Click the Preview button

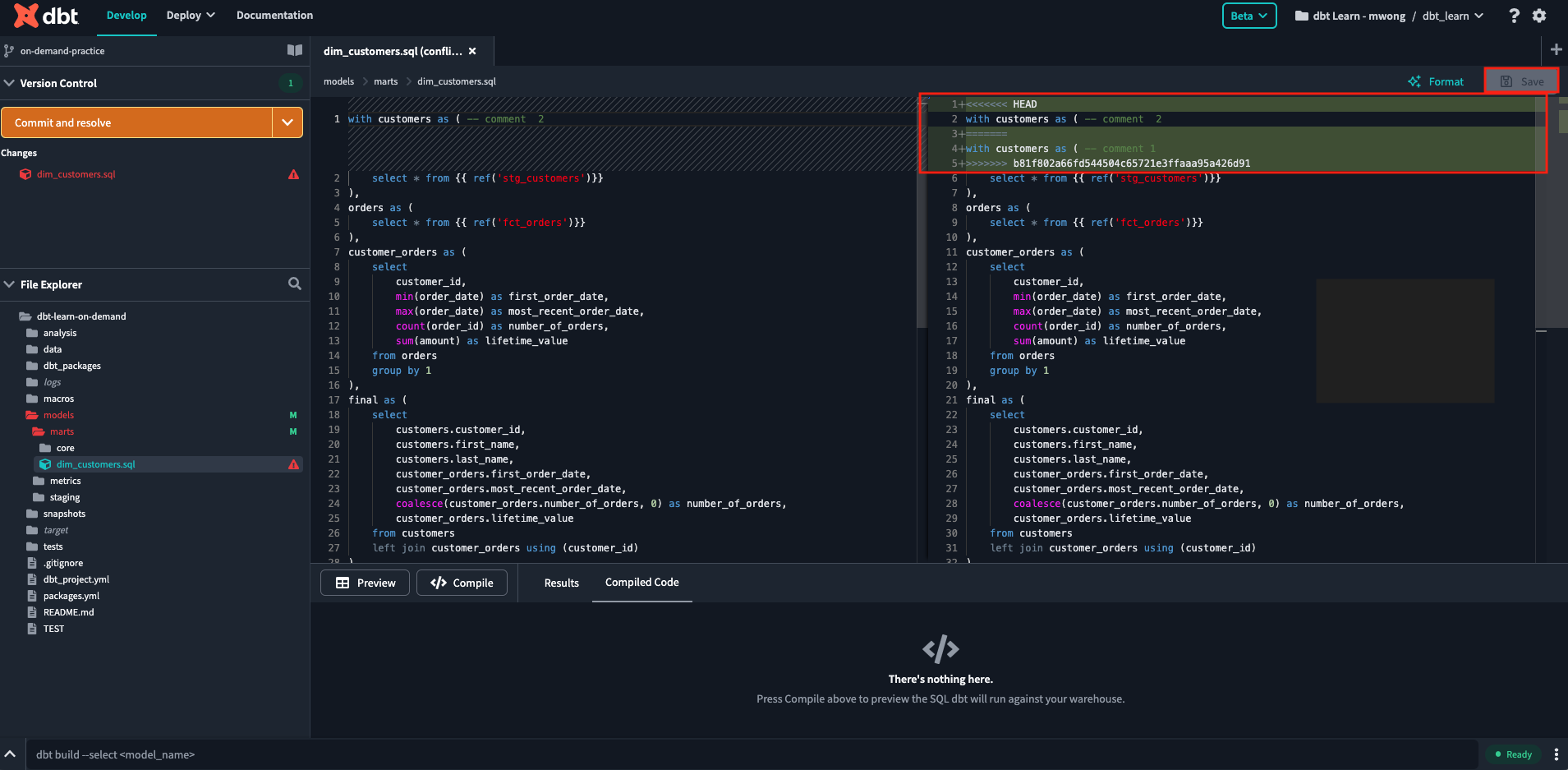(365, 583)
